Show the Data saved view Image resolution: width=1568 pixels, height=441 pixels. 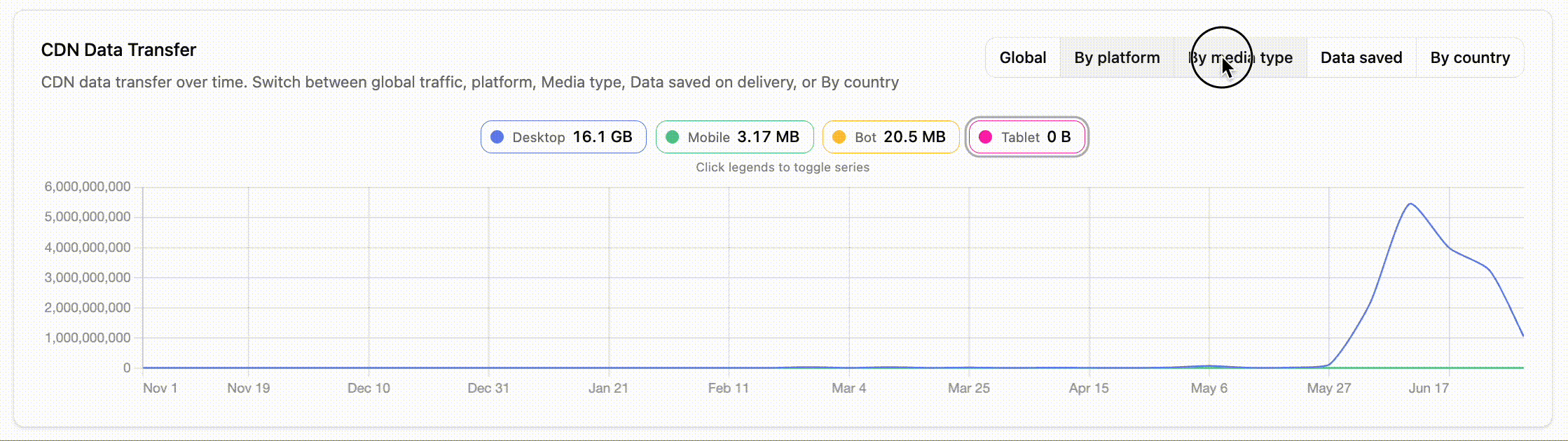click(1361, 57)
